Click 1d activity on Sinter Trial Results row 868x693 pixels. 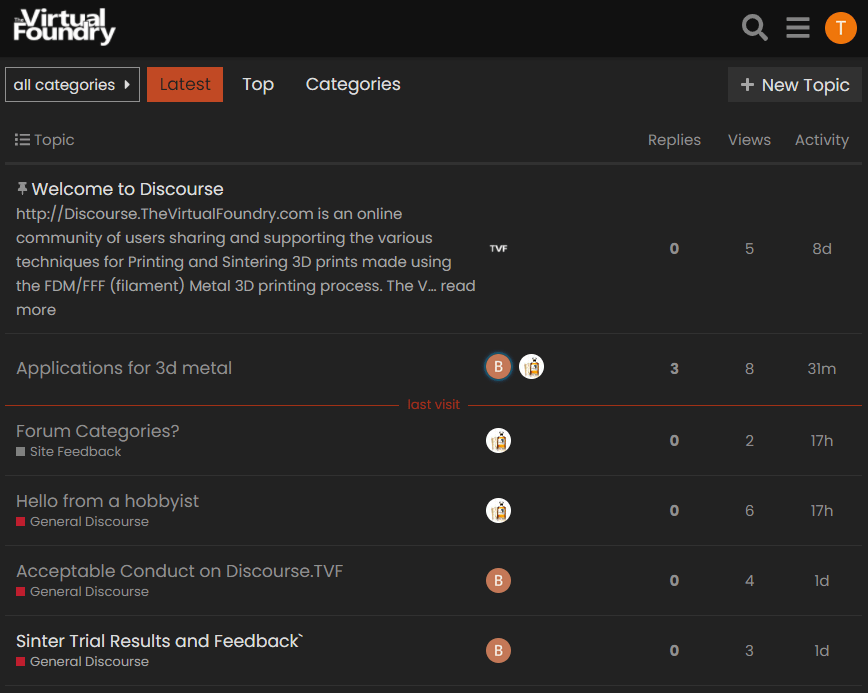tap(822, 650)
